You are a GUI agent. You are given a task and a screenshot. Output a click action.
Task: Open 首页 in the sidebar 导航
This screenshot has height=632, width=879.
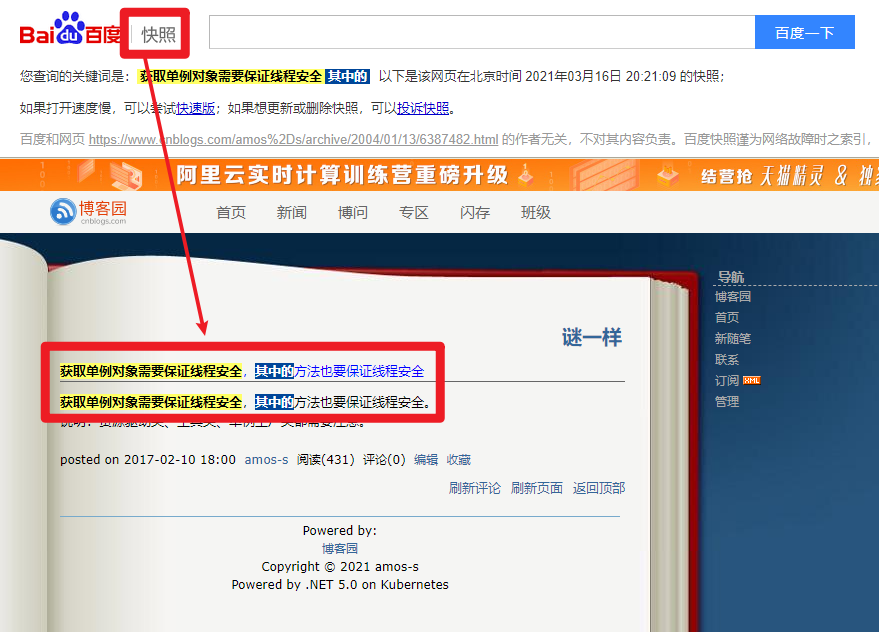click(x=727, y=317)
